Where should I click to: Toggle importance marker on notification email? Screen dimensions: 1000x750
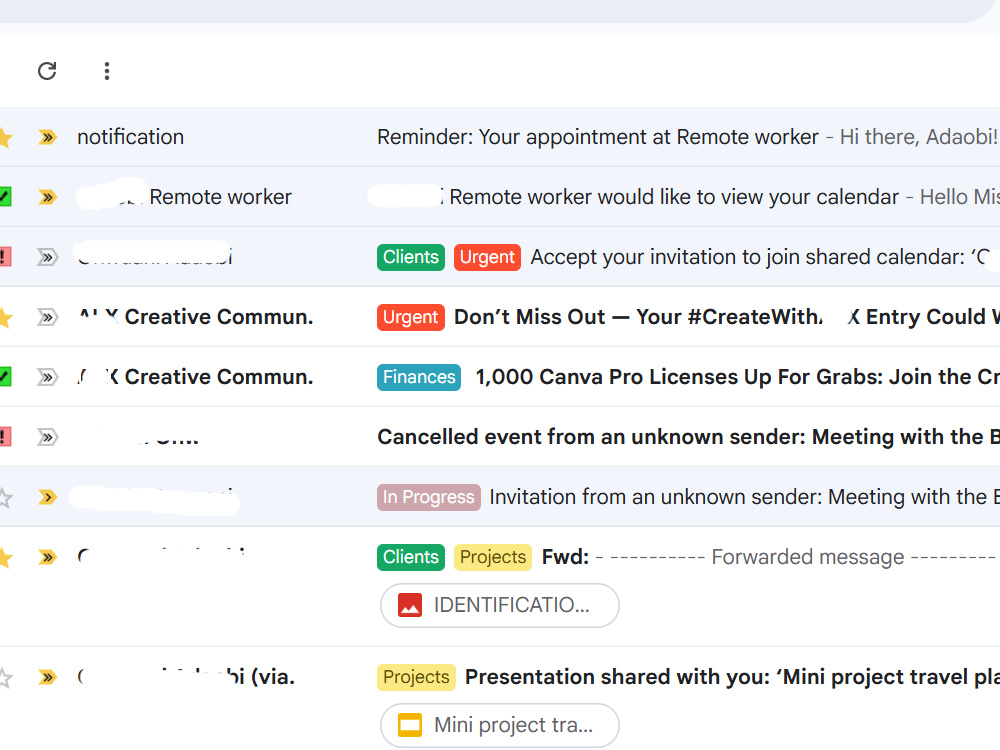coord(47,137)
